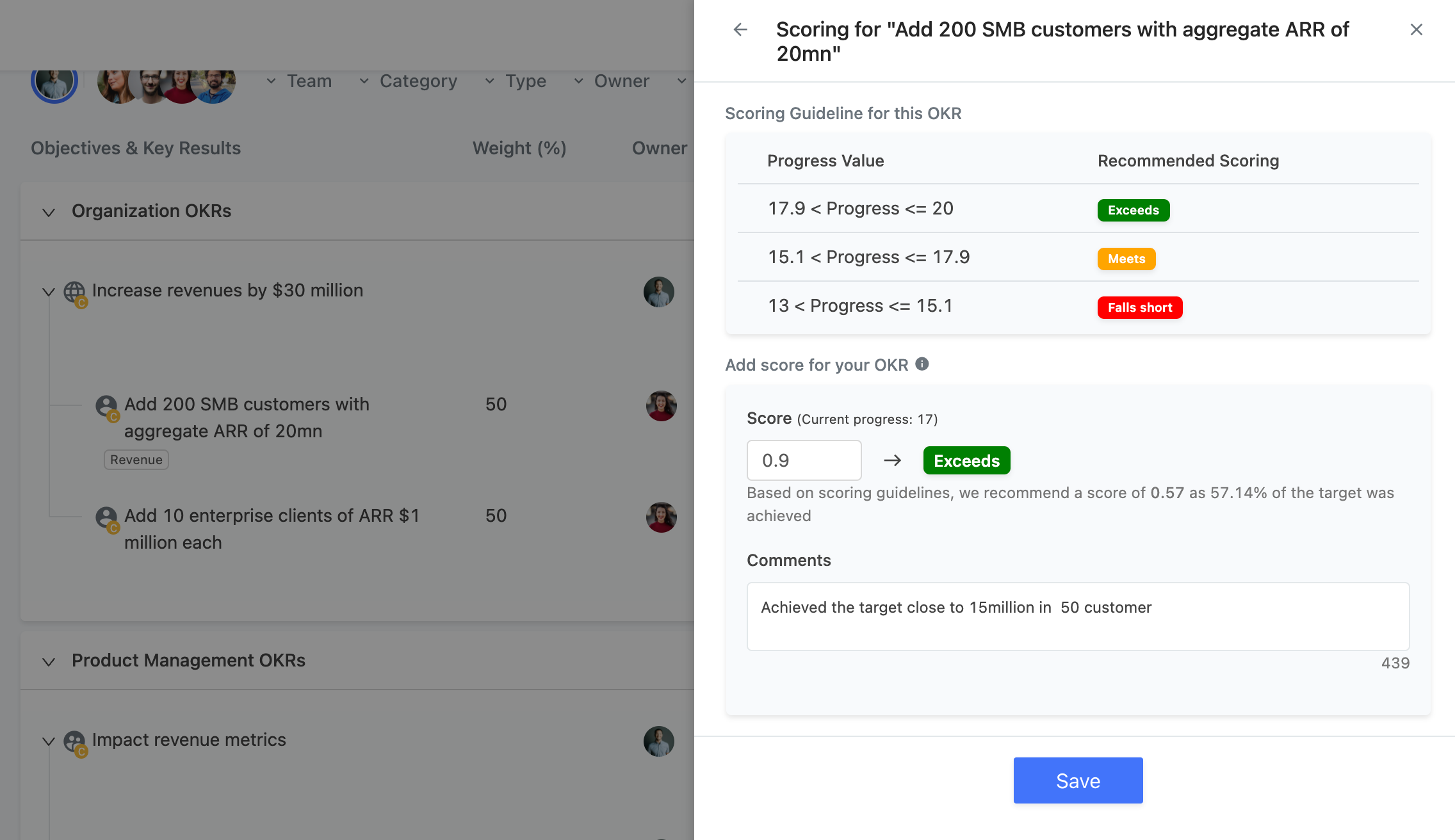Click the Falls short badge
Screen dimensions: 1455x840
coord(1140,307)
